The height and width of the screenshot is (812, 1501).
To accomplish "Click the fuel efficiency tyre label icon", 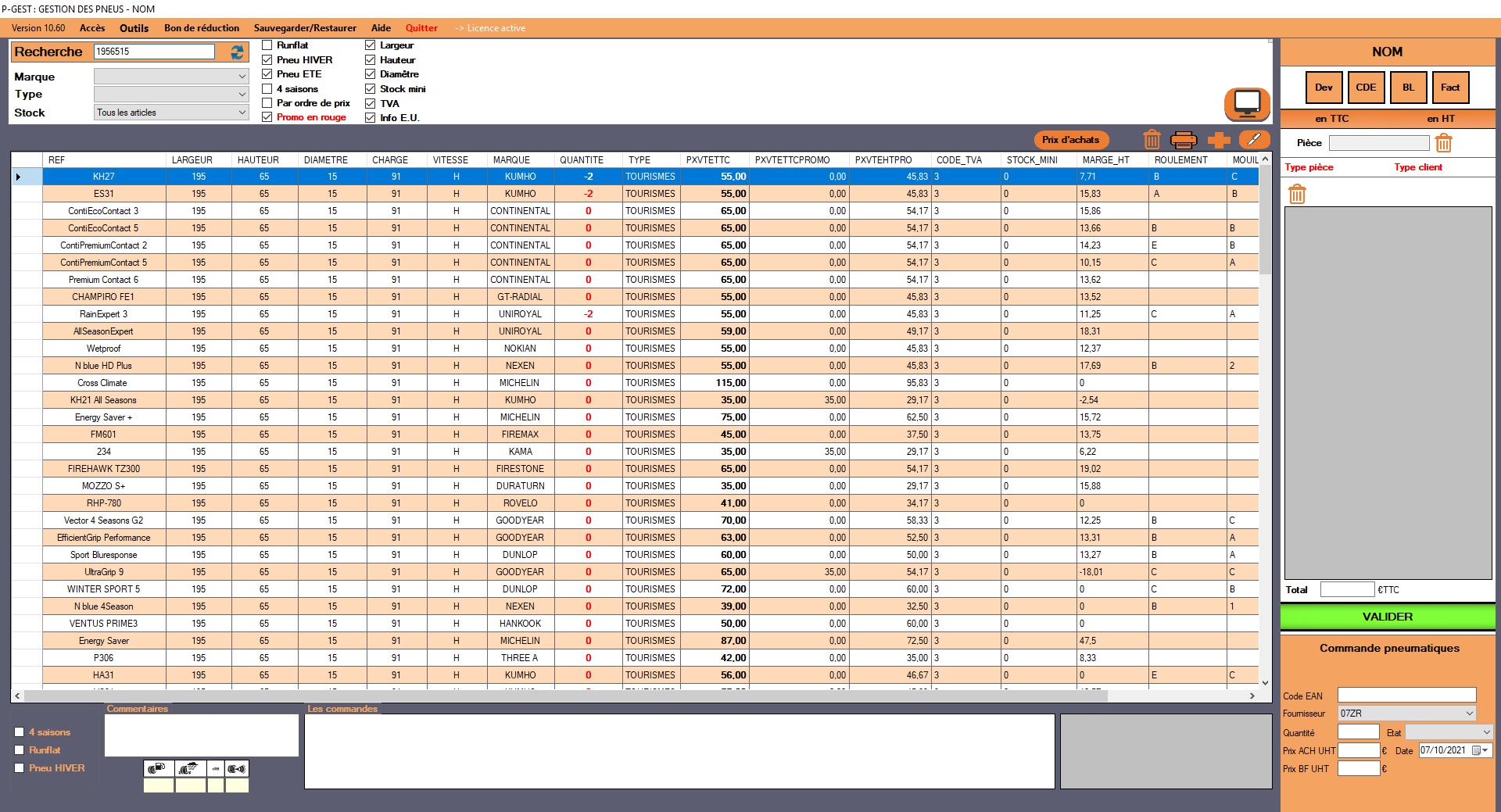I will click(x=159, y=769).
